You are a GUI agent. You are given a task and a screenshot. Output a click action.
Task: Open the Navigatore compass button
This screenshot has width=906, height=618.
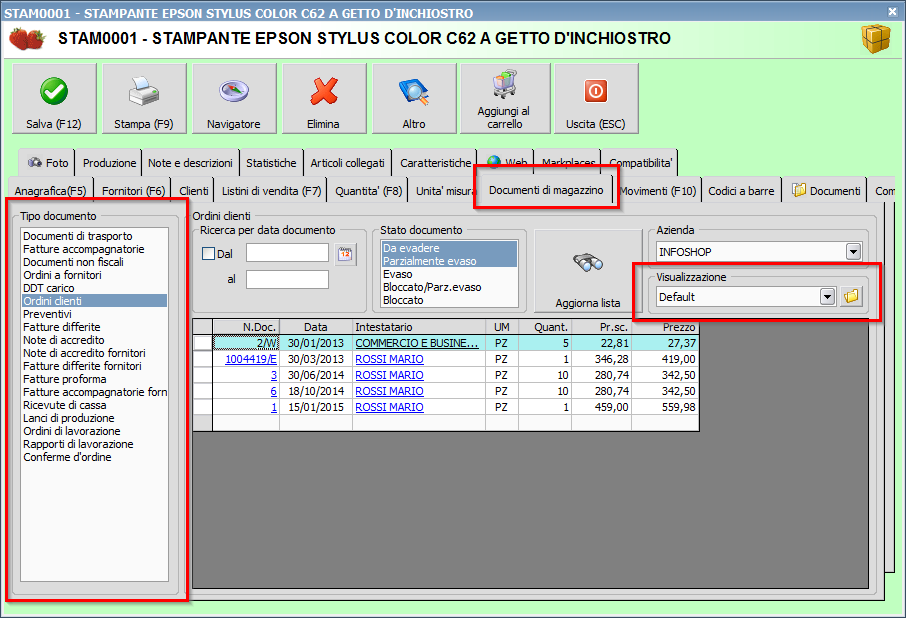click(234, 99)
